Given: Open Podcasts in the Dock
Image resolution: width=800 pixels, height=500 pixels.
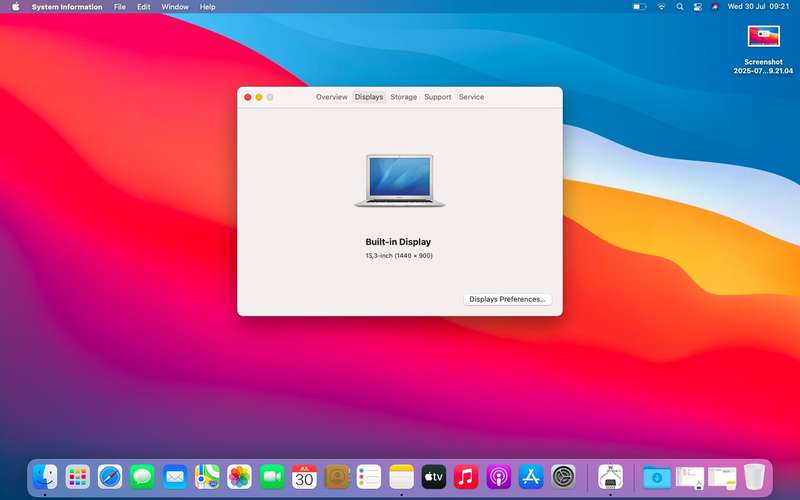Looking at the screenshot, I should click(498, 477).
